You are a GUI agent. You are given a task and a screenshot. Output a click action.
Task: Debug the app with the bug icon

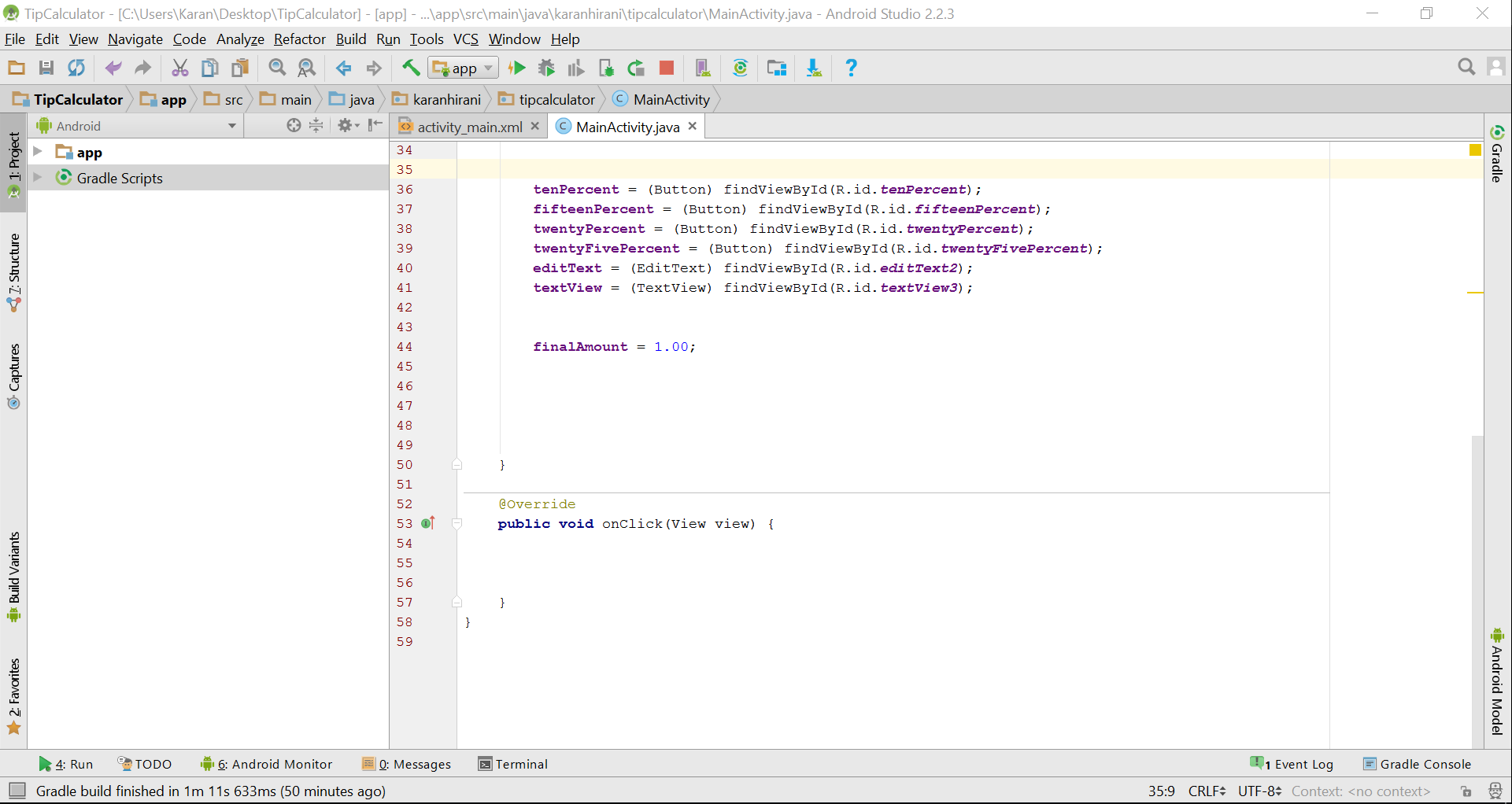pyautogui.click(x=546, y=68)
